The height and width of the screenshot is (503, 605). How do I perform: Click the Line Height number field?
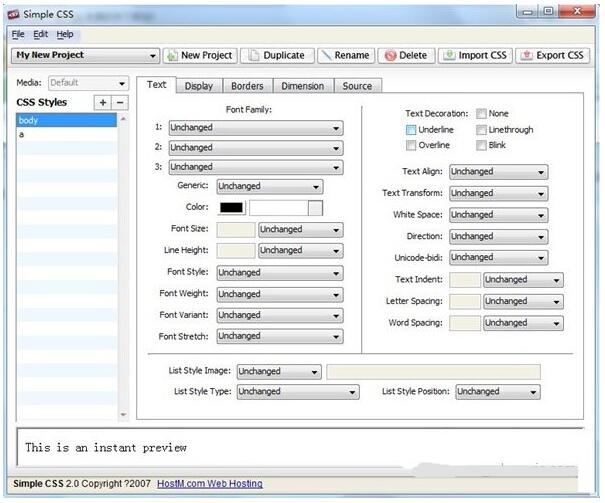[x=236, y=250]
